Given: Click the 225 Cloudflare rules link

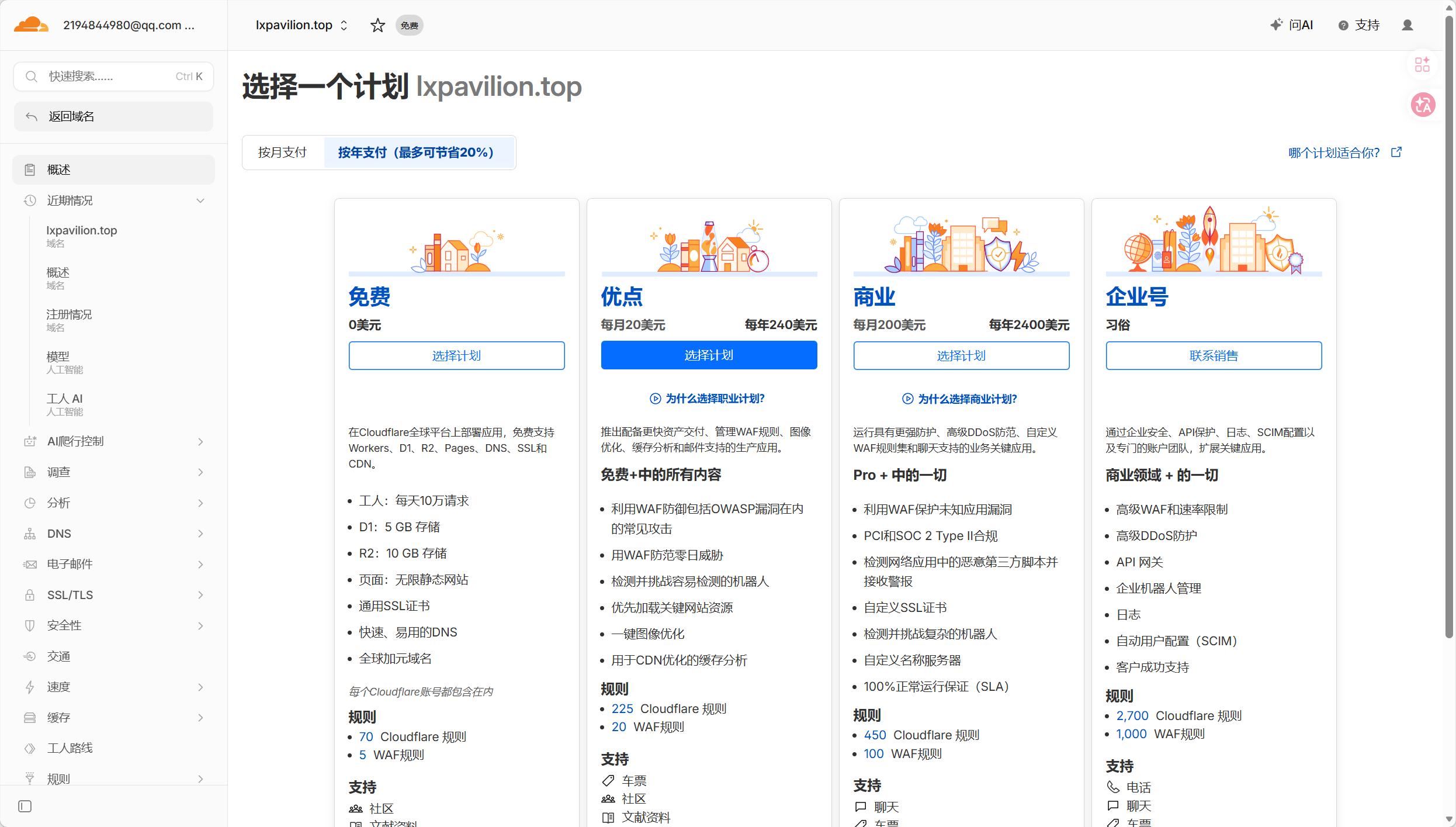Looking at the screenshot, I should tap(622, 708).
